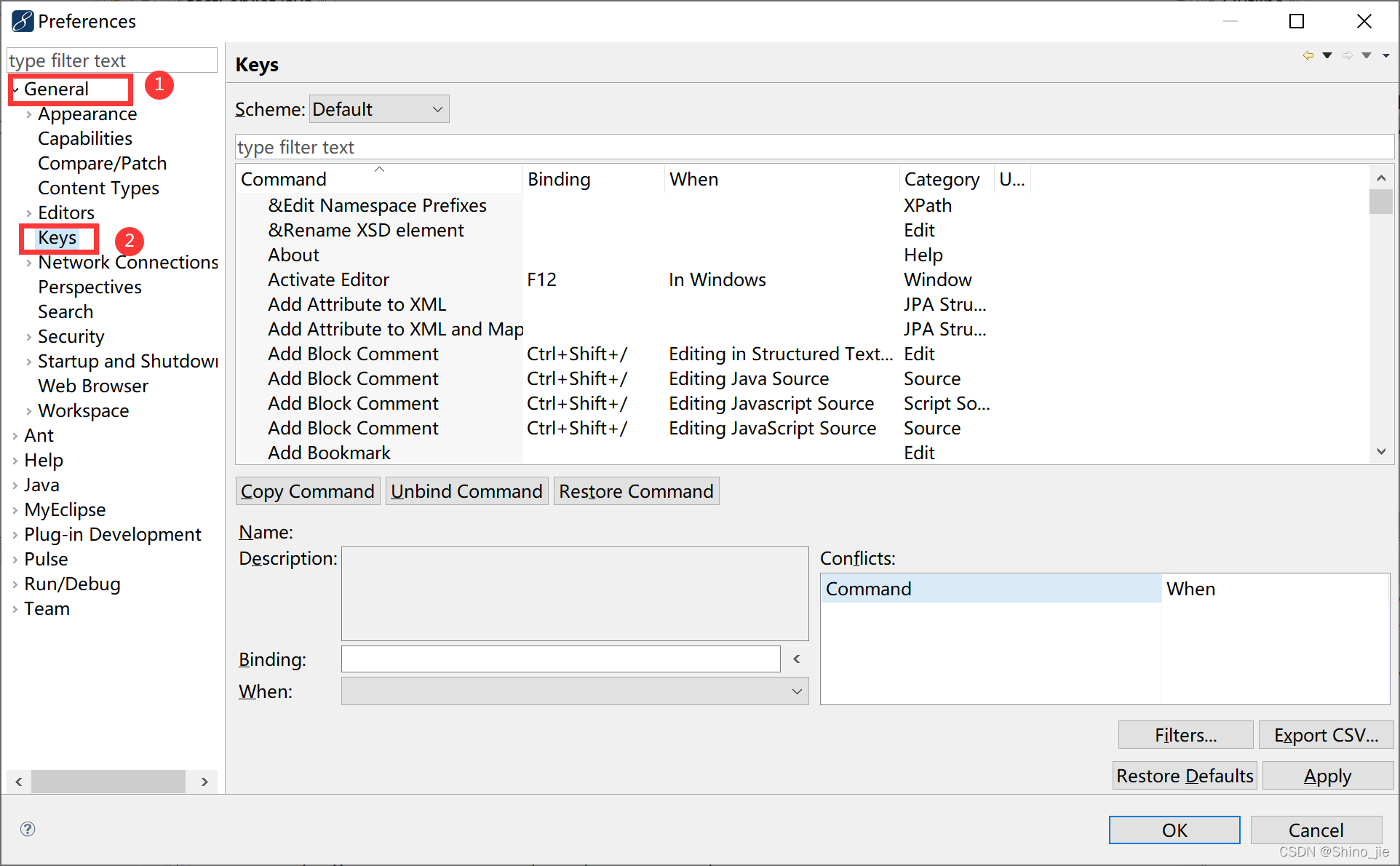
Task: Click the yellow back navigation arrow
Action: [1308, 55]
